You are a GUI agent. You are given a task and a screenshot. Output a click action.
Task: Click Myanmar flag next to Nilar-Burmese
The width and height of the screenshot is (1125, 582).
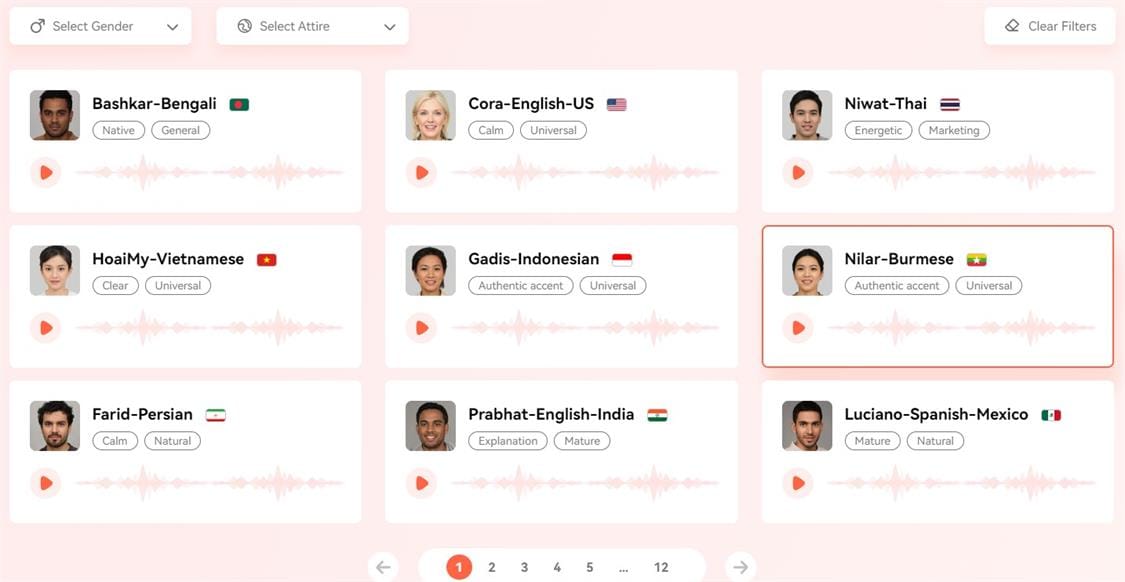click(976, 260)
